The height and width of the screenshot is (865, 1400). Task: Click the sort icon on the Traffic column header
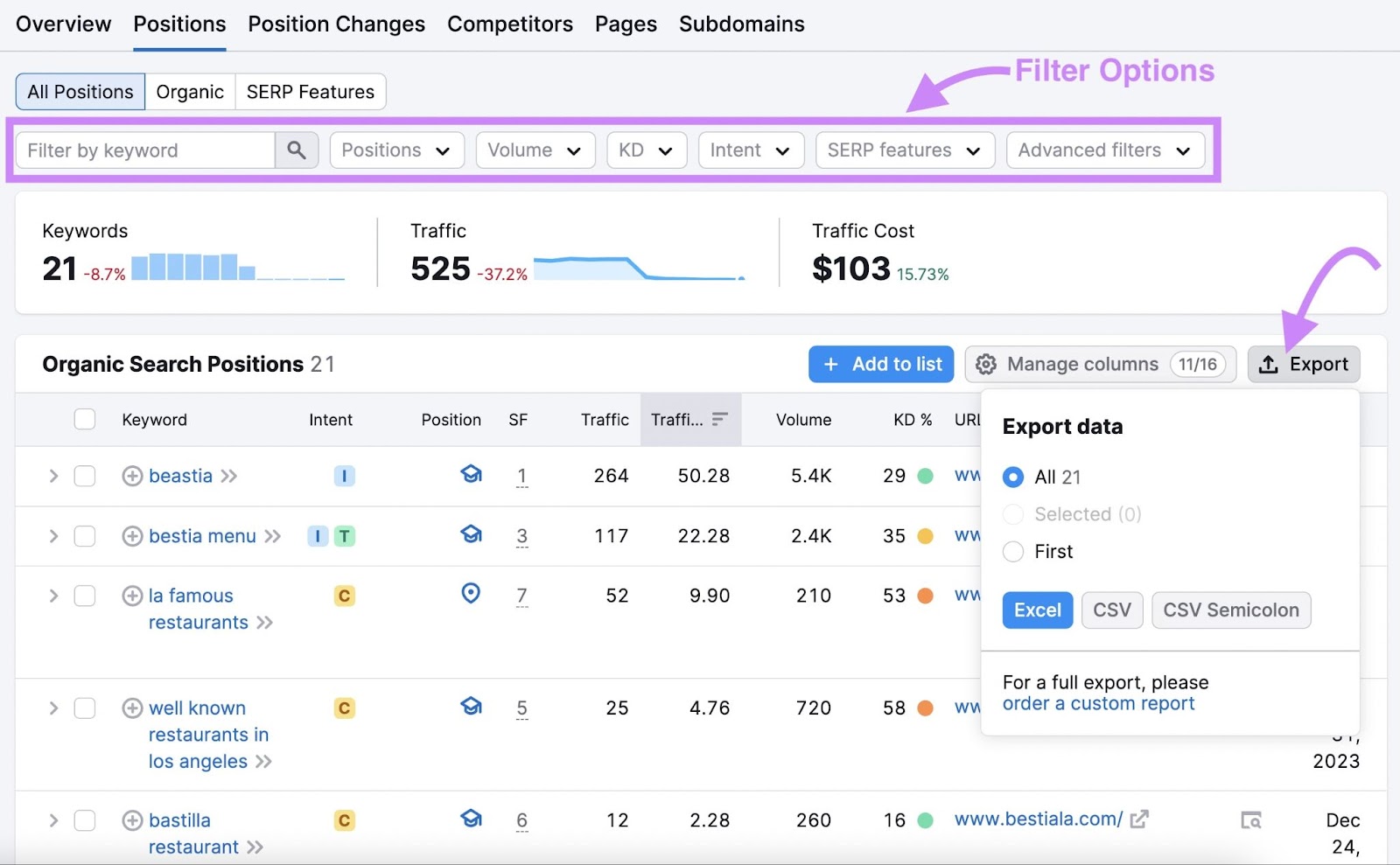pyautogui.click(x=719, y=419)
